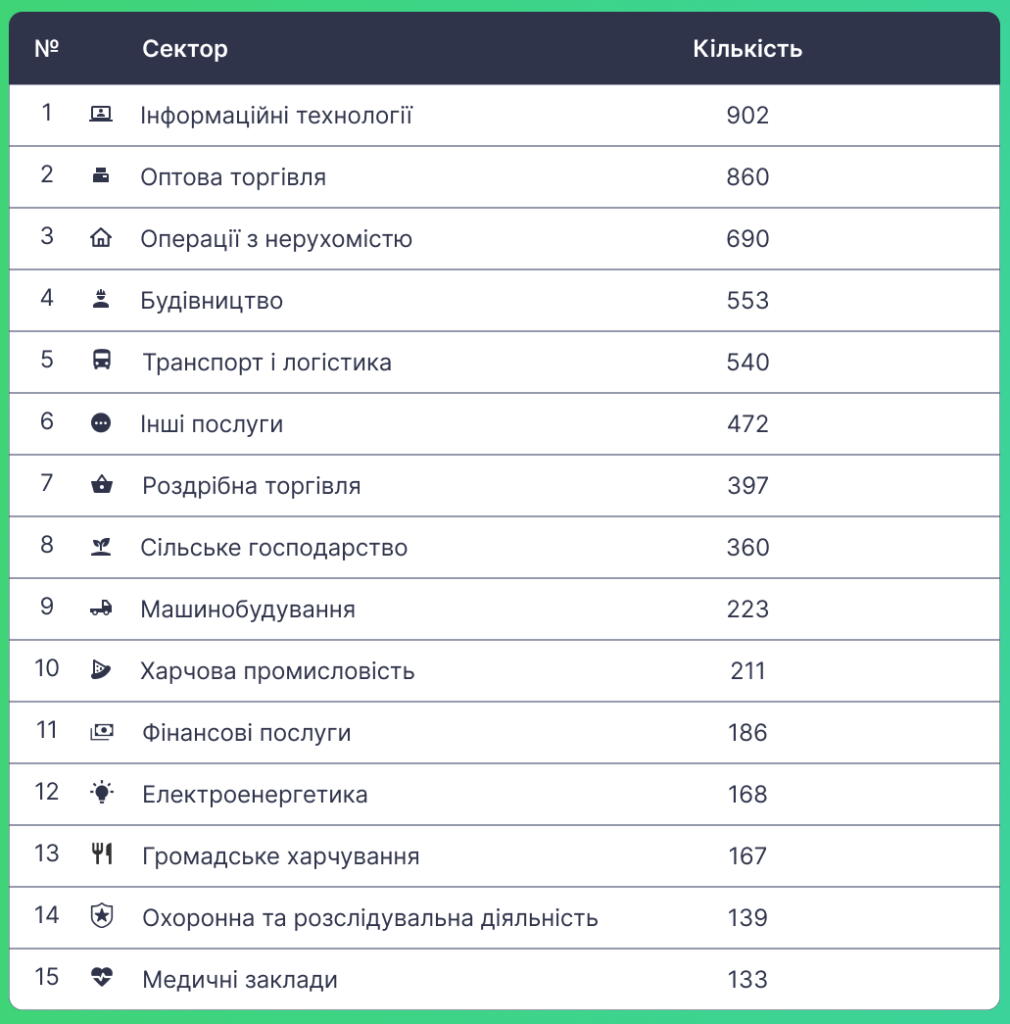This screenshot has width=1010, height=1024.
Task: Click the banknote icon by Фінансові послуги
Action: tap(101, 732)
